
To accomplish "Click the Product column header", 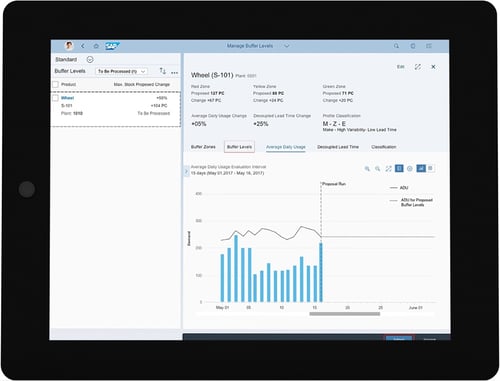I will [x=68, y=84].
